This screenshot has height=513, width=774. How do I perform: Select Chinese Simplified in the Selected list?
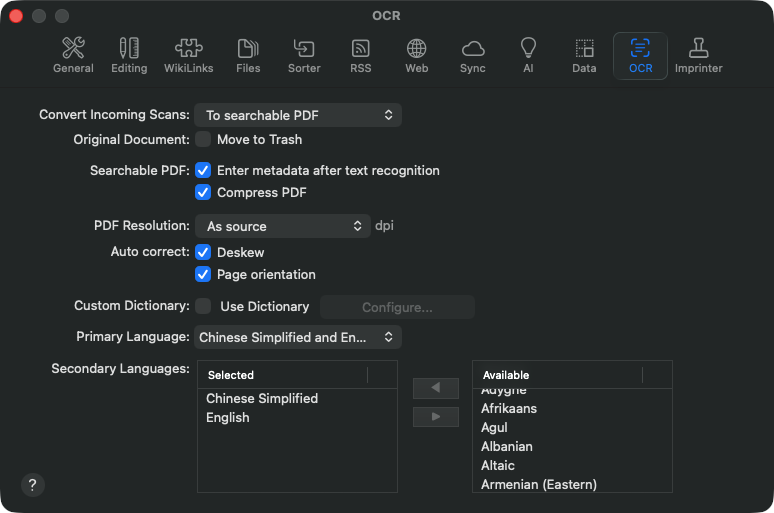[x=262, y=398]
